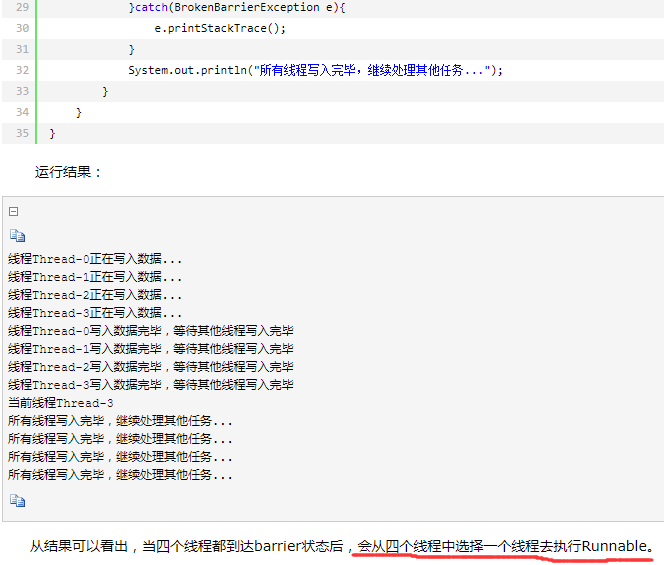Screen dimensions: 664x565
Task: Click BrokenBarrierException on line 29
Action: 246,7
